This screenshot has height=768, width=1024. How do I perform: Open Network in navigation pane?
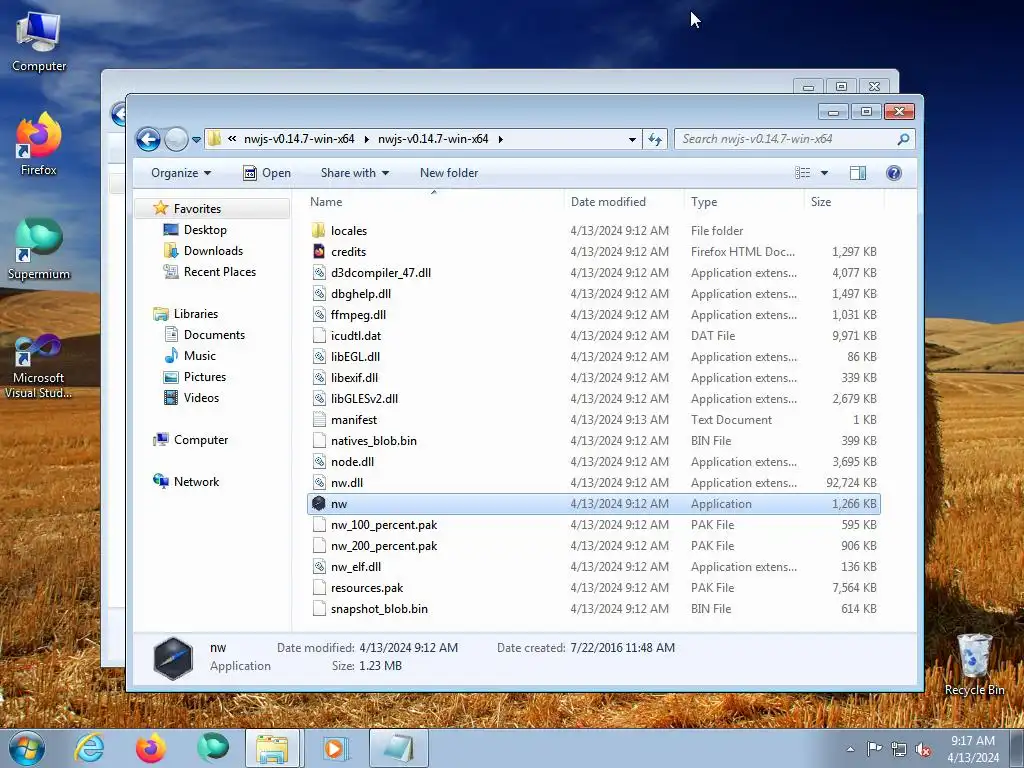196,482
